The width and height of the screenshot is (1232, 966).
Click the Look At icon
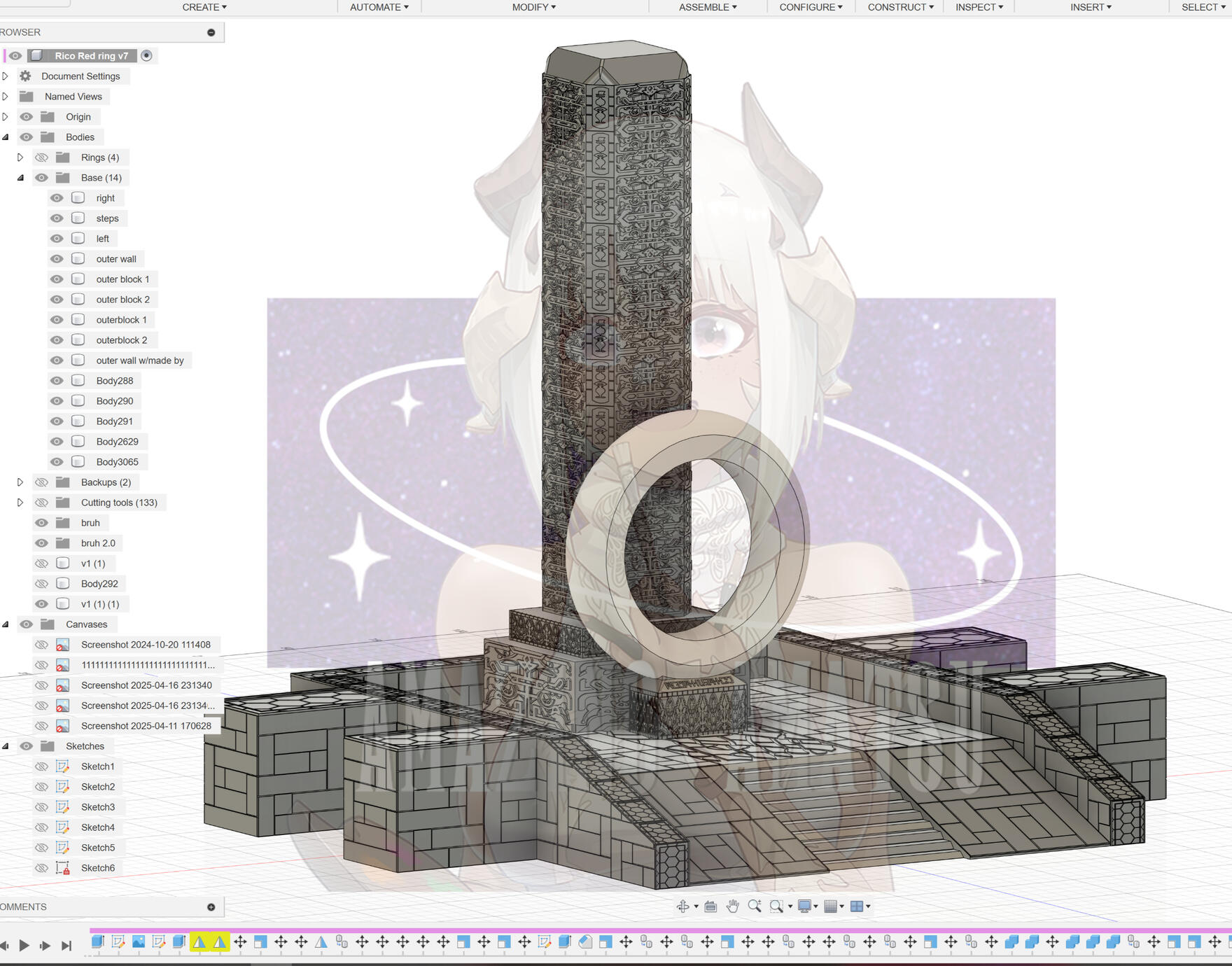point(710,906)
